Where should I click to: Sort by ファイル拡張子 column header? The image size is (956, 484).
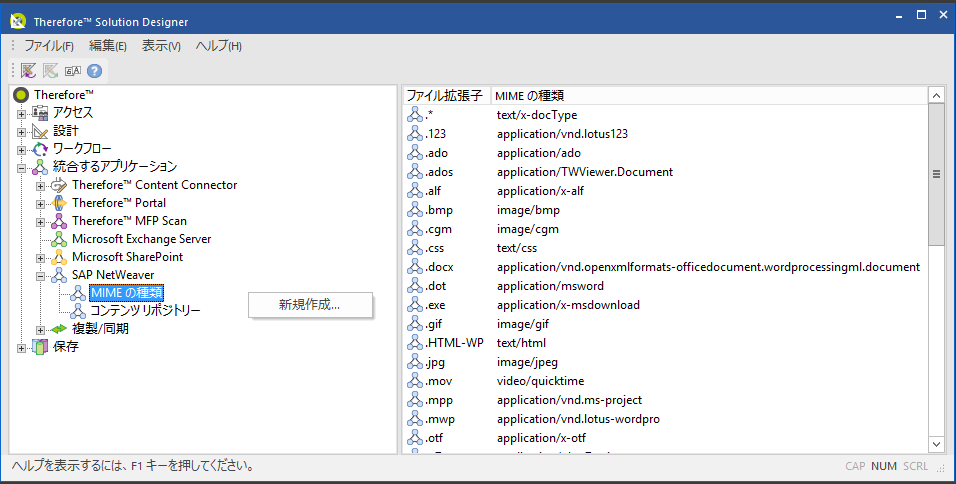click(447, 96)
